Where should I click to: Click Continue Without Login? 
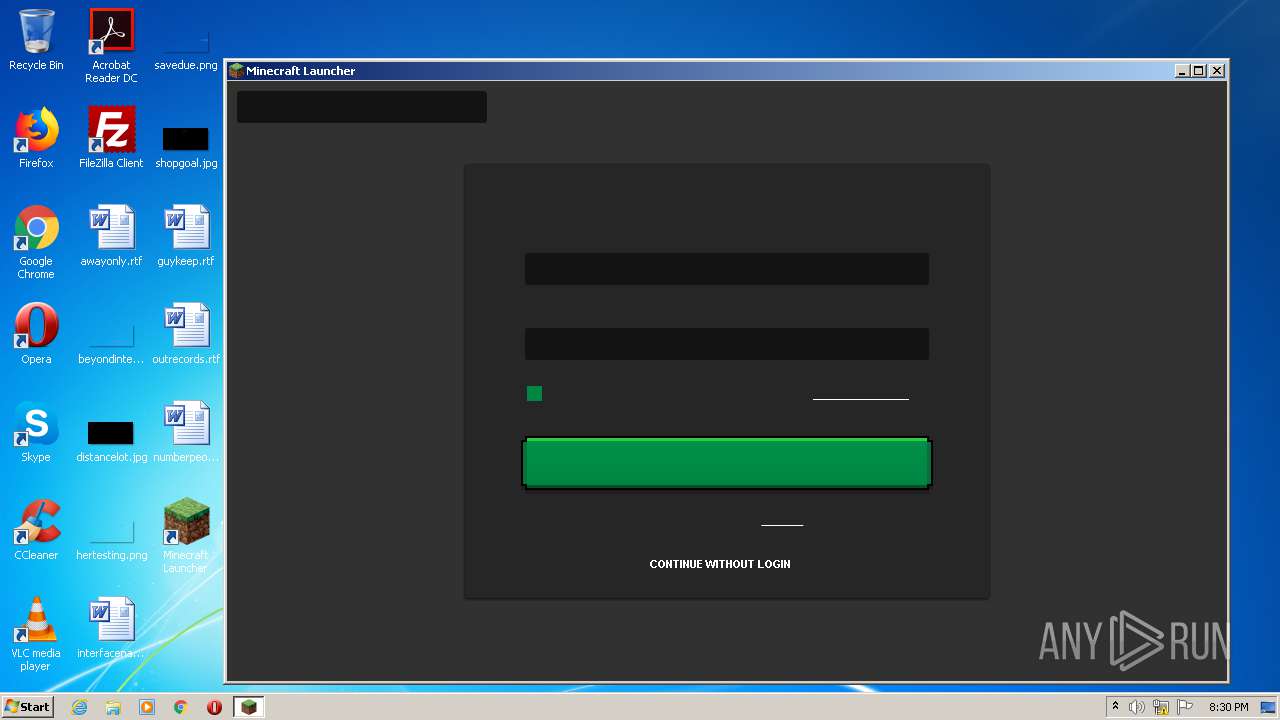(720, 564)
